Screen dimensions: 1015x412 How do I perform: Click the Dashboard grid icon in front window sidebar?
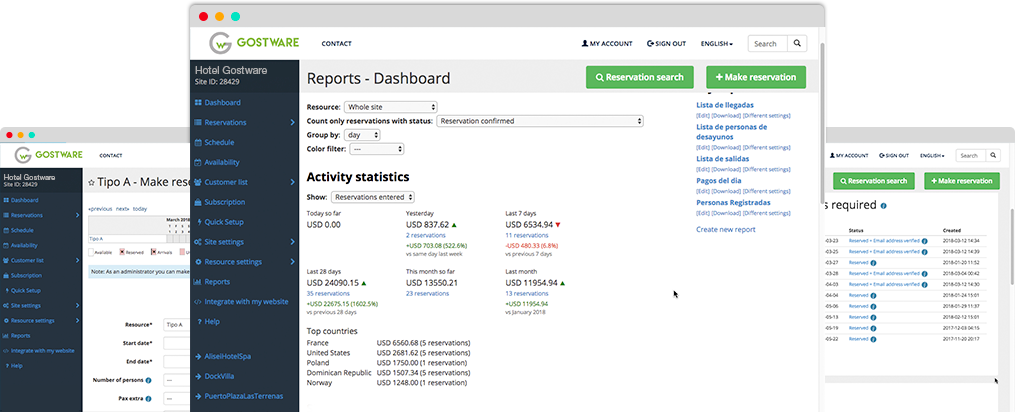coord(198,103)
